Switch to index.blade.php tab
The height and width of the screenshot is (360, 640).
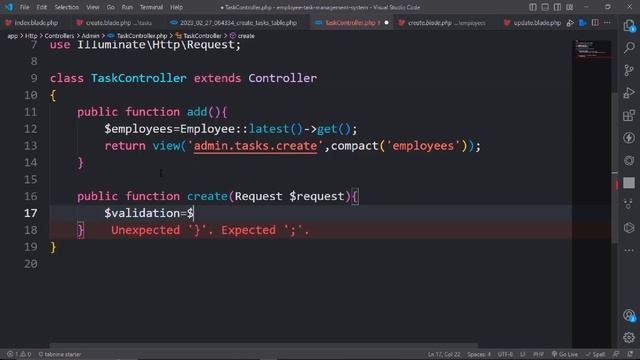[x=35, y=23]
